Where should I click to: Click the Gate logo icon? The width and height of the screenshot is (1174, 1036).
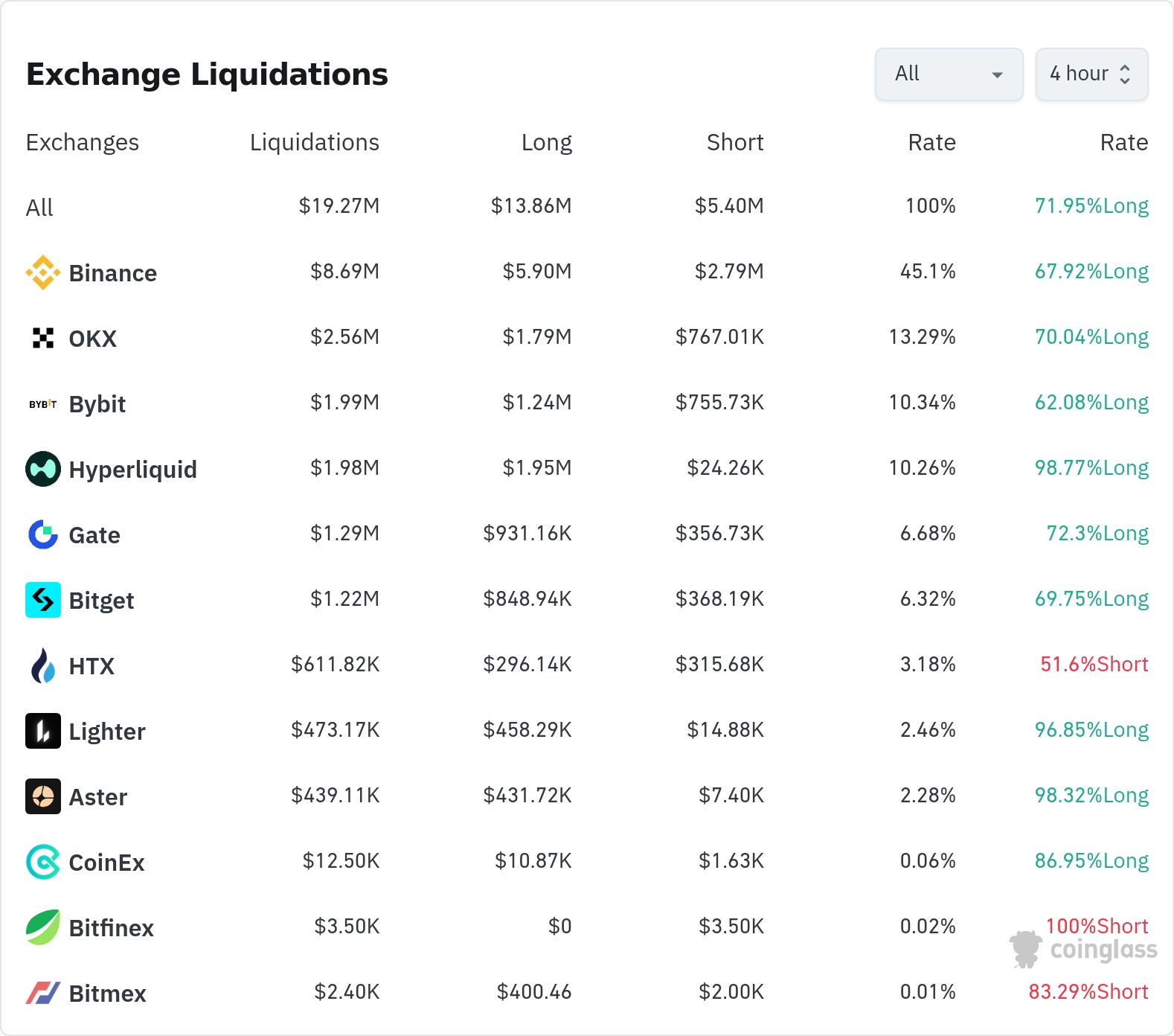[x=43, y=534]
